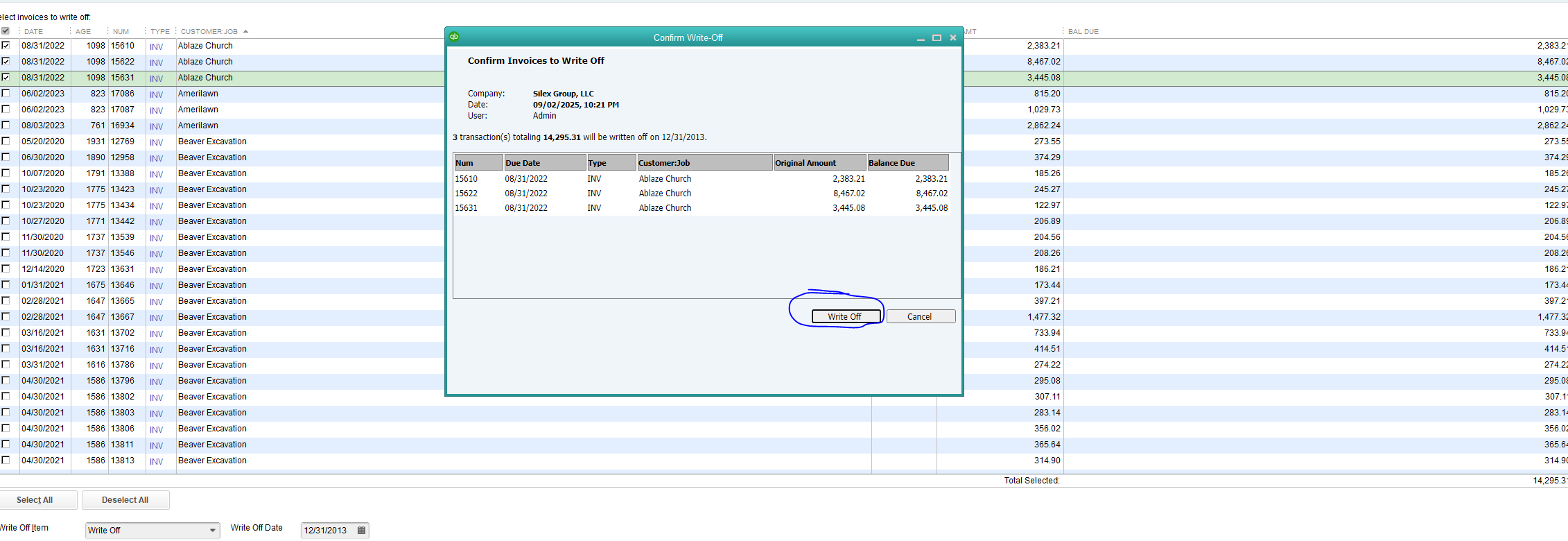Image resolution: width=1568 pixels, height=541 pixels.
Task: Check invoice 17087 Amerilawn checkbox
Action: pos(6,110)
